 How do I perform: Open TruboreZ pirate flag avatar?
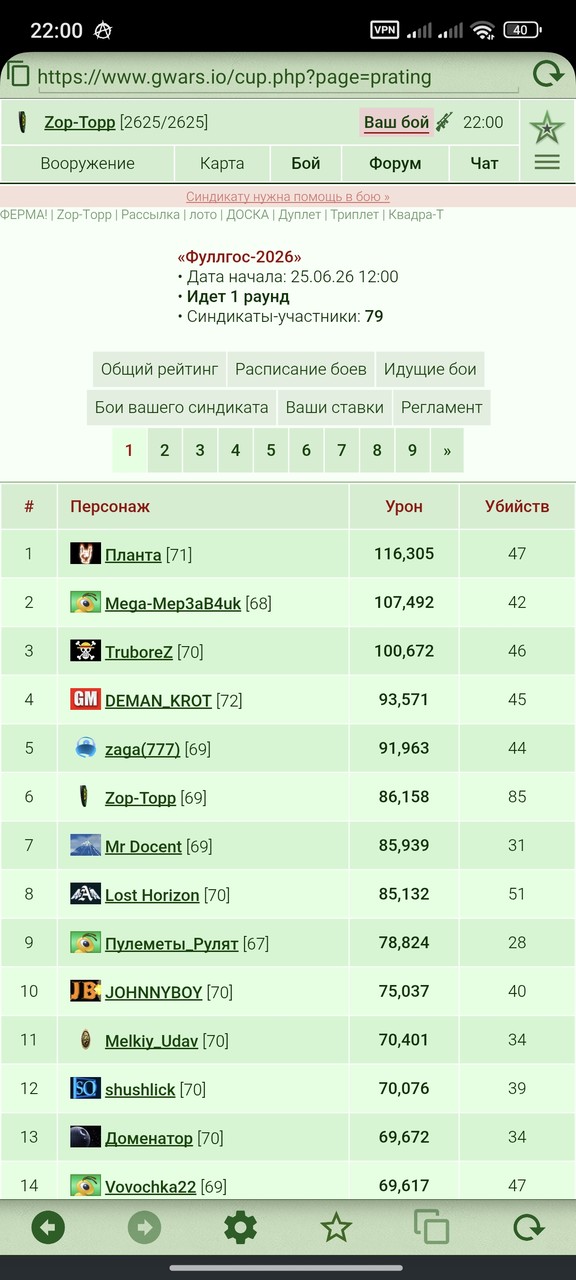(86, 651)
